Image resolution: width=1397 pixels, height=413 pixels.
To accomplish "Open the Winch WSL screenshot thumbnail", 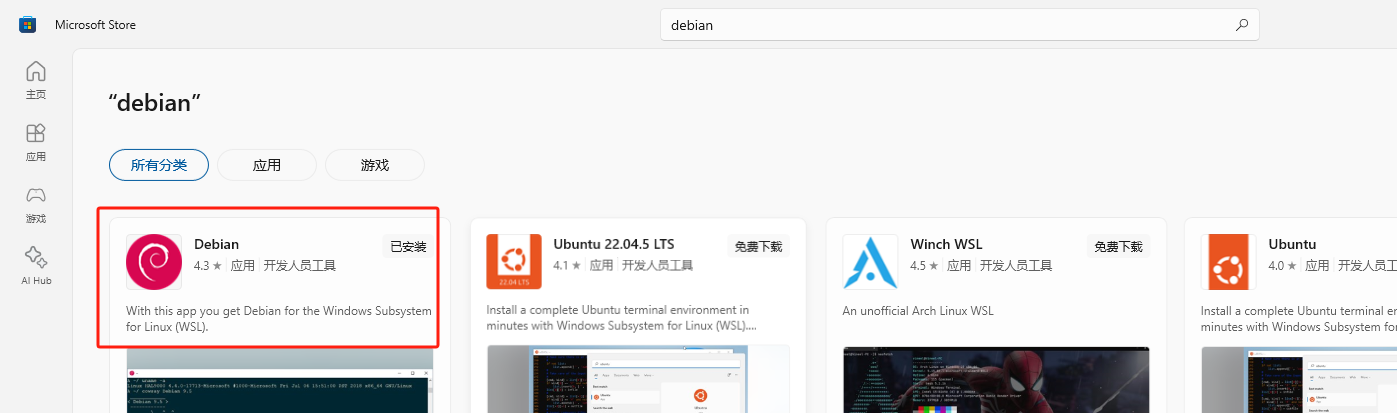I will pyautogui.click(x=996, y=379).
